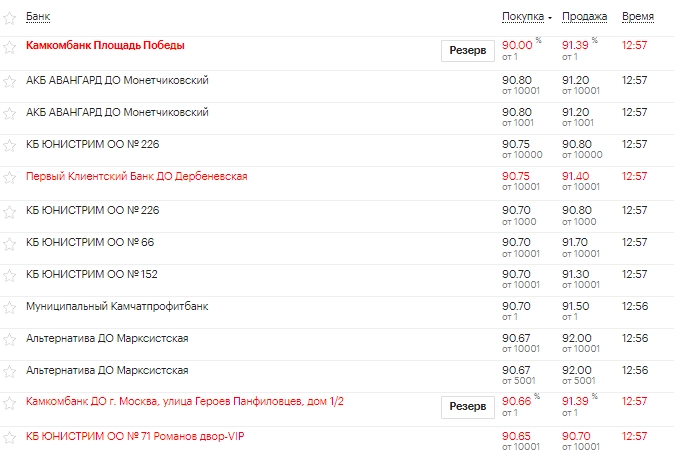The height and width of the screenshot is (455, 674).
Task: Click star next to КБ ЮНИСТРИМ № 152
Action: click(x=10, y=275)
